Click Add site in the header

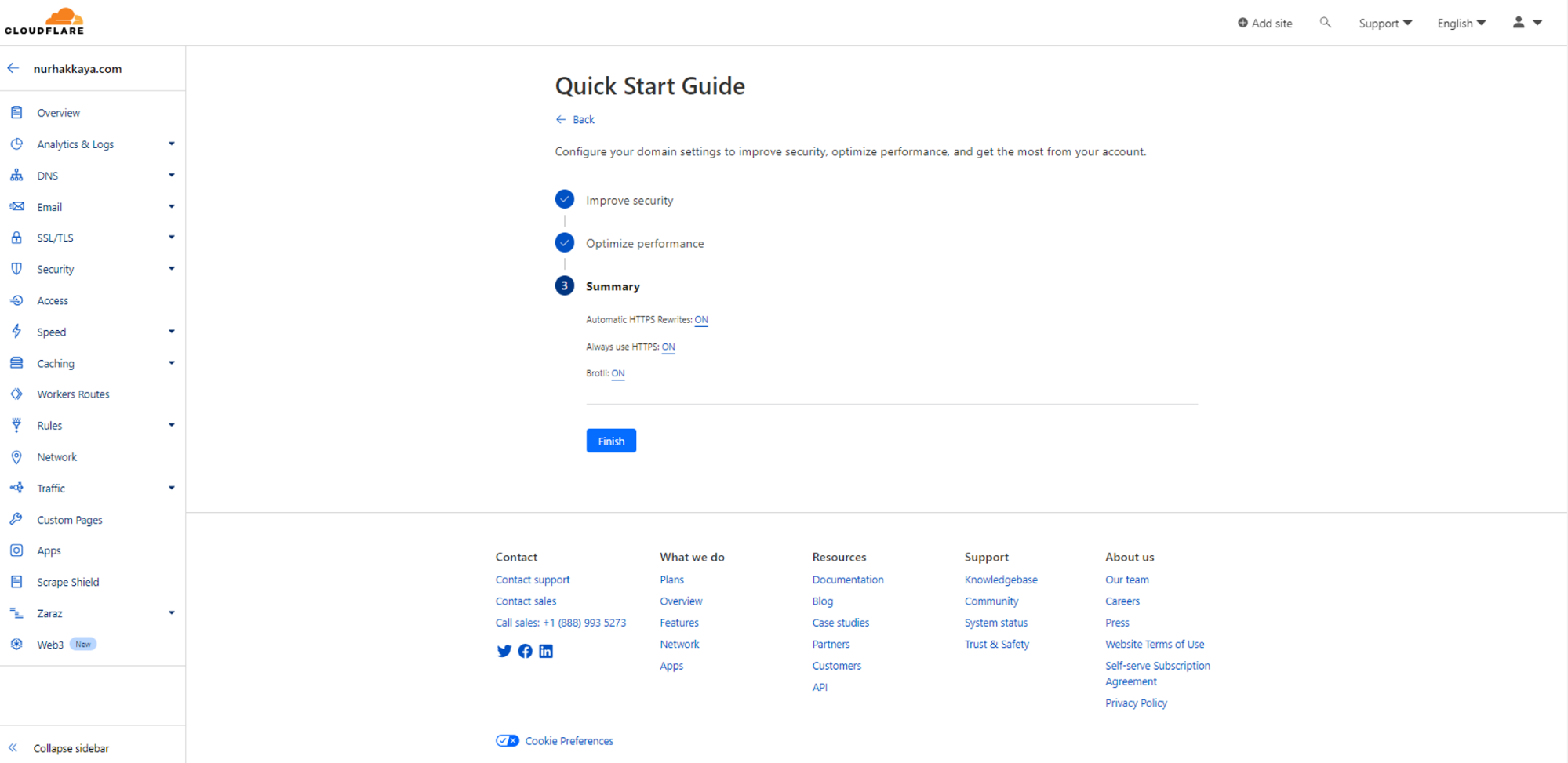click(1265, 24)
